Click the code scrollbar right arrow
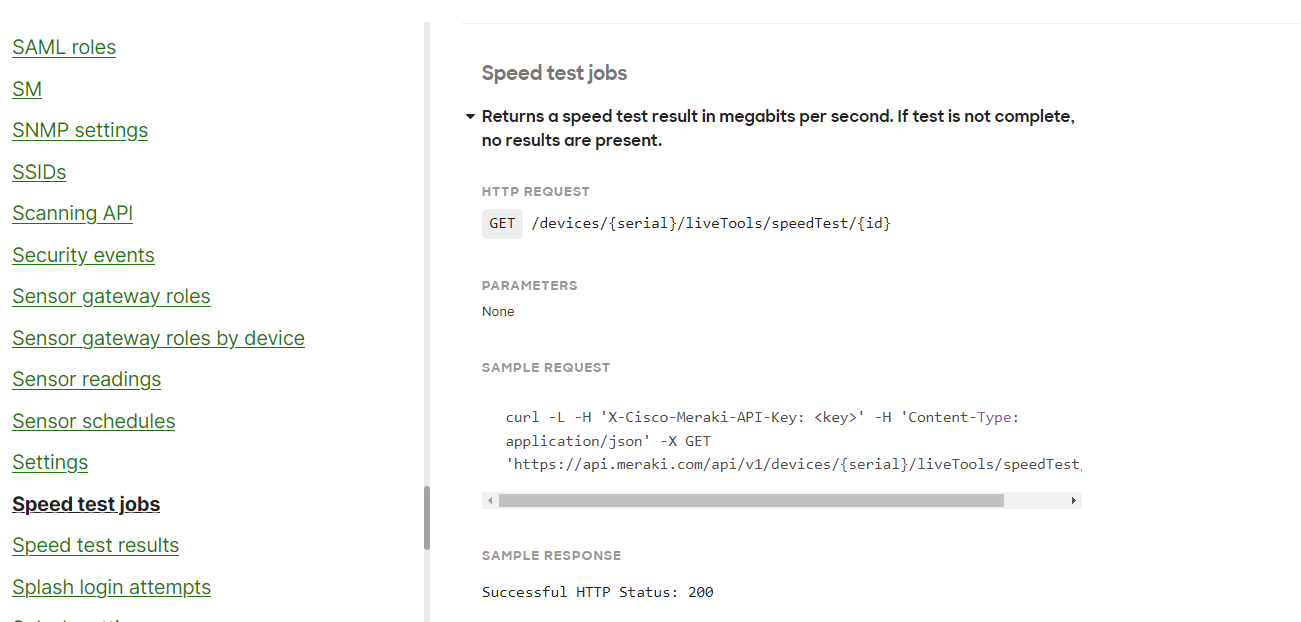The height and width of the screenshot is (622, 1301). point(1073,500)
